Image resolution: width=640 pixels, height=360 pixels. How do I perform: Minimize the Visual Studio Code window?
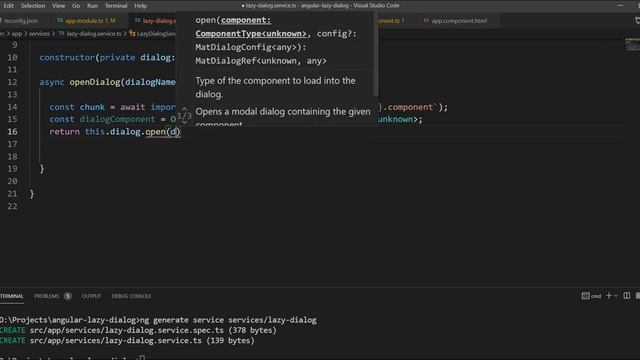pos(620,6)
